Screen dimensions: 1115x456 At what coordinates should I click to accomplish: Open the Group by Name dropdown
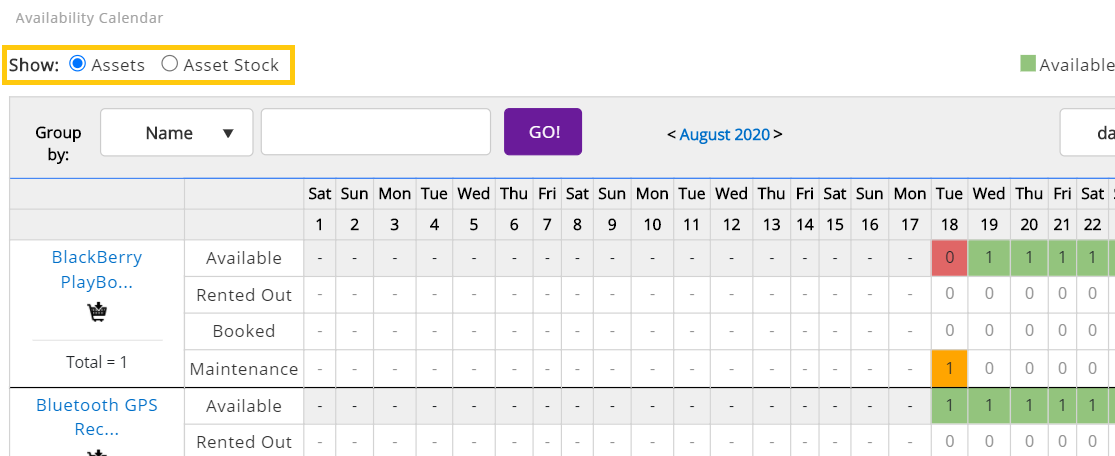point(176,132)
